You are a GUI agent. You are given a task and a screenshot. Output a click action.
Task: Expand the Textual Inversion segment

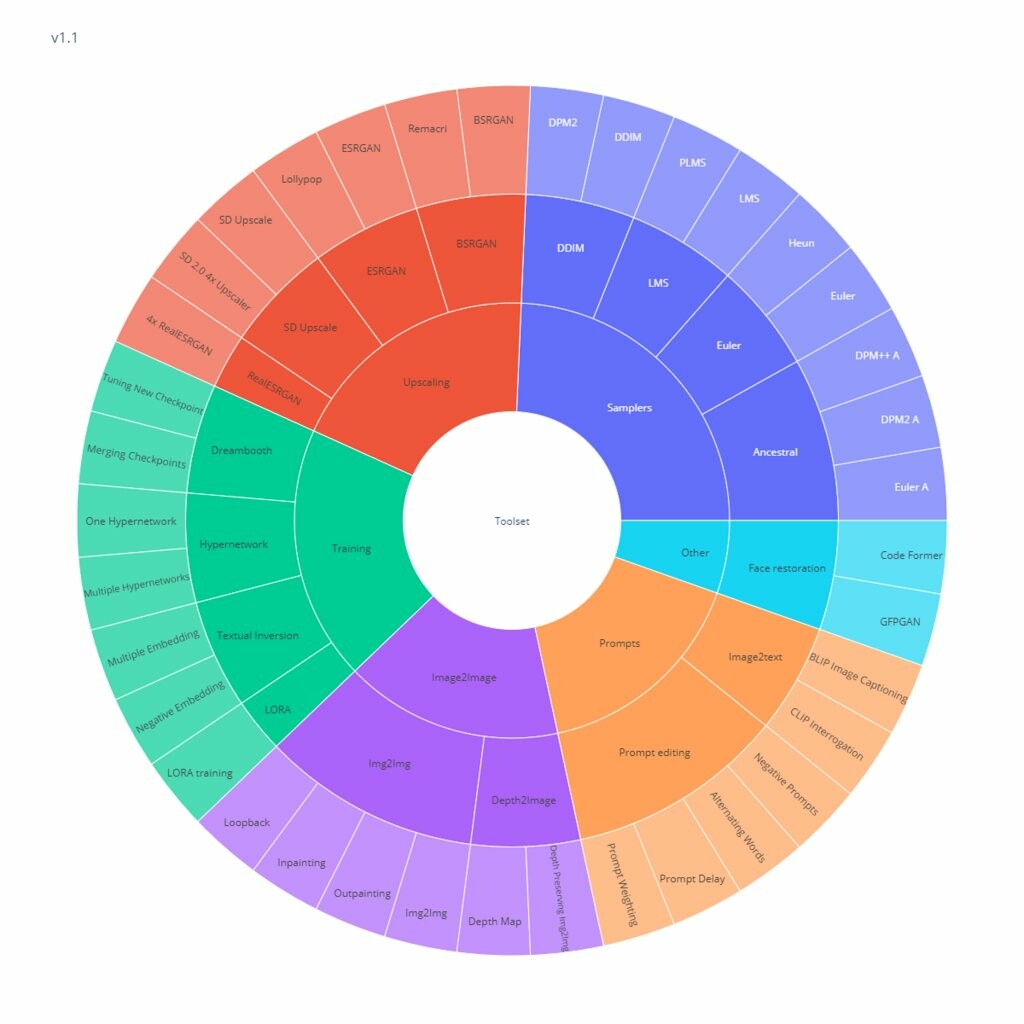click(257, 635)
